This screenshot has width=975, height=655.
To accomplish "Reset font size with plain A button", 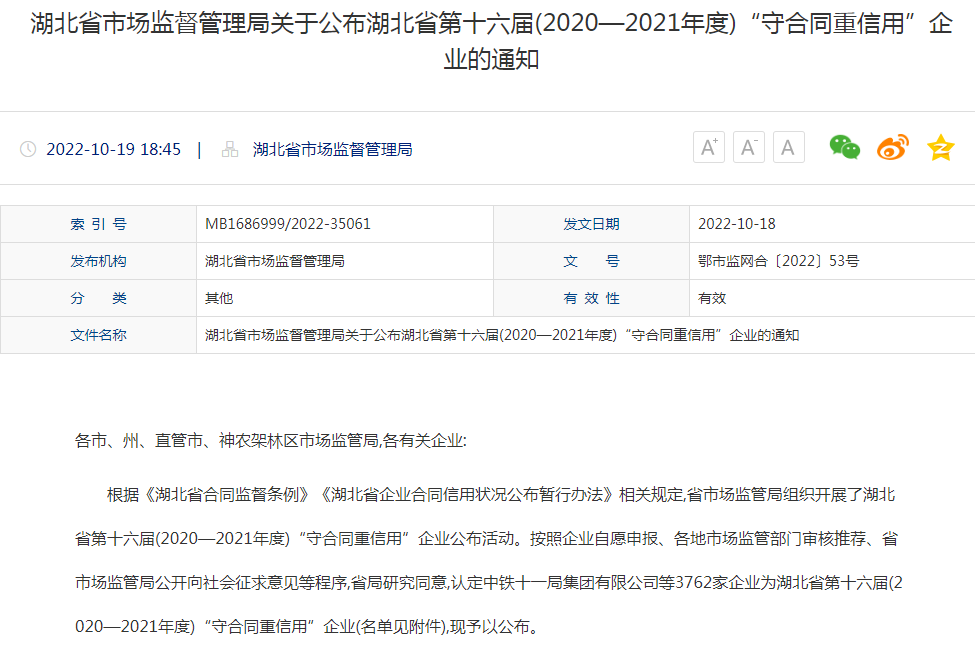I will pos(788,147).
